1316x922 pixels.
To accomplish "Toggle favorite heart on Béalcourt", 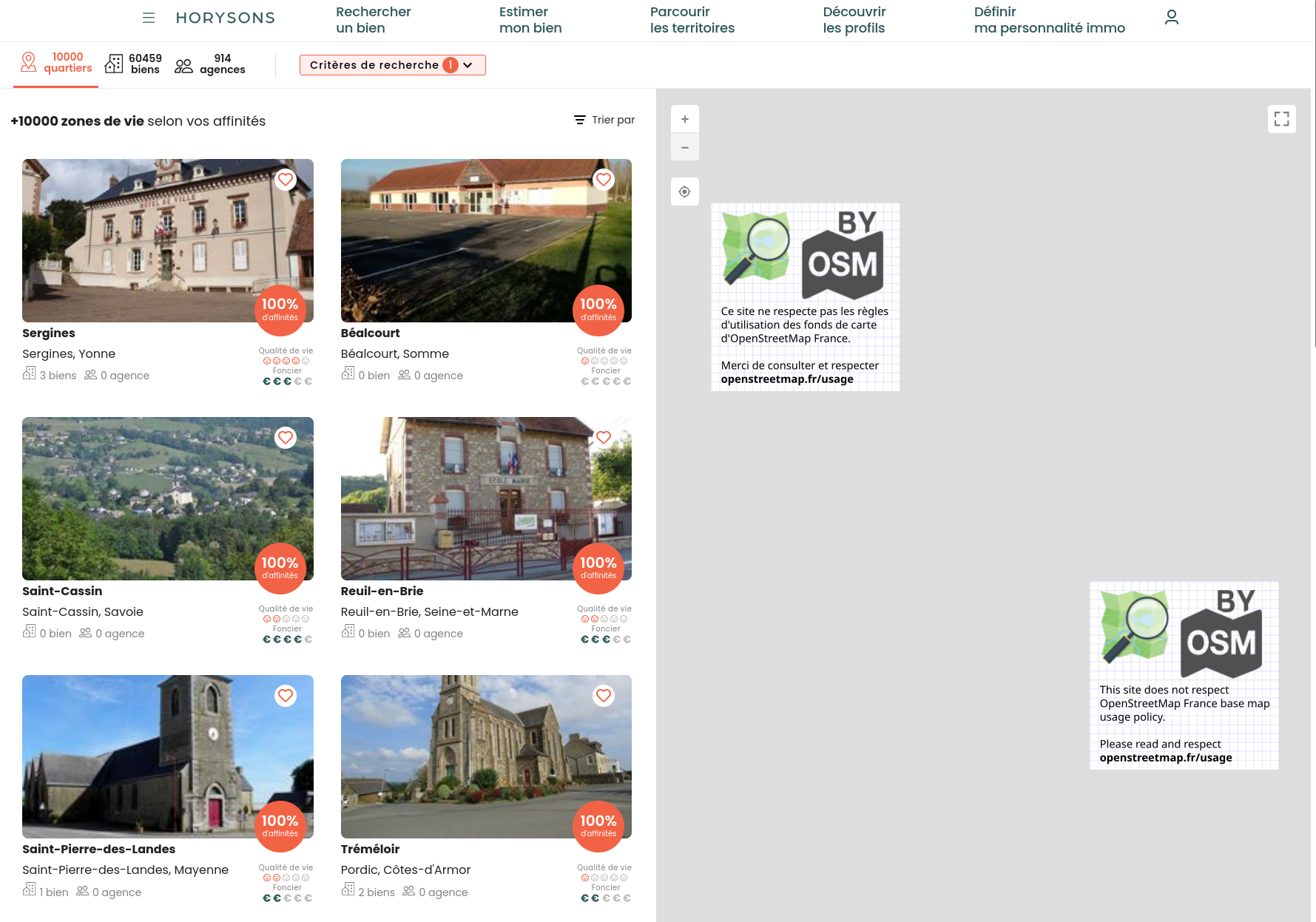I will click(604, 180).
